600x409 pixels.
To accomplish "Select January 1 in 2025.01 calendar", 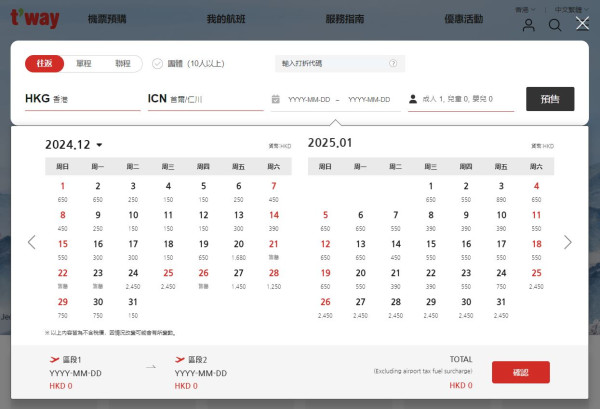I will 431,192.
